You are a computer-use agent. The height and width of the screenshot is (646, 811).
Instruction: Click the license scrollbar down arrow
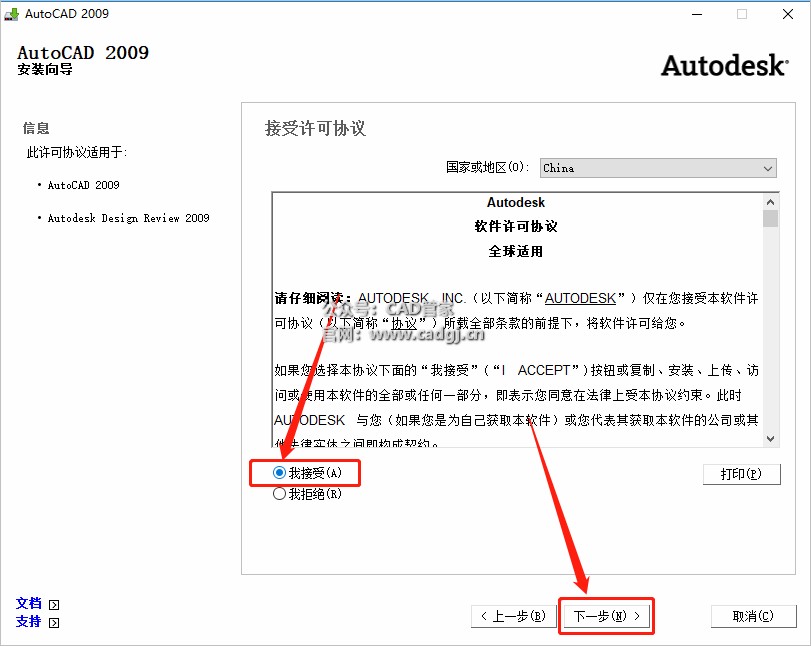coord(770,439)
